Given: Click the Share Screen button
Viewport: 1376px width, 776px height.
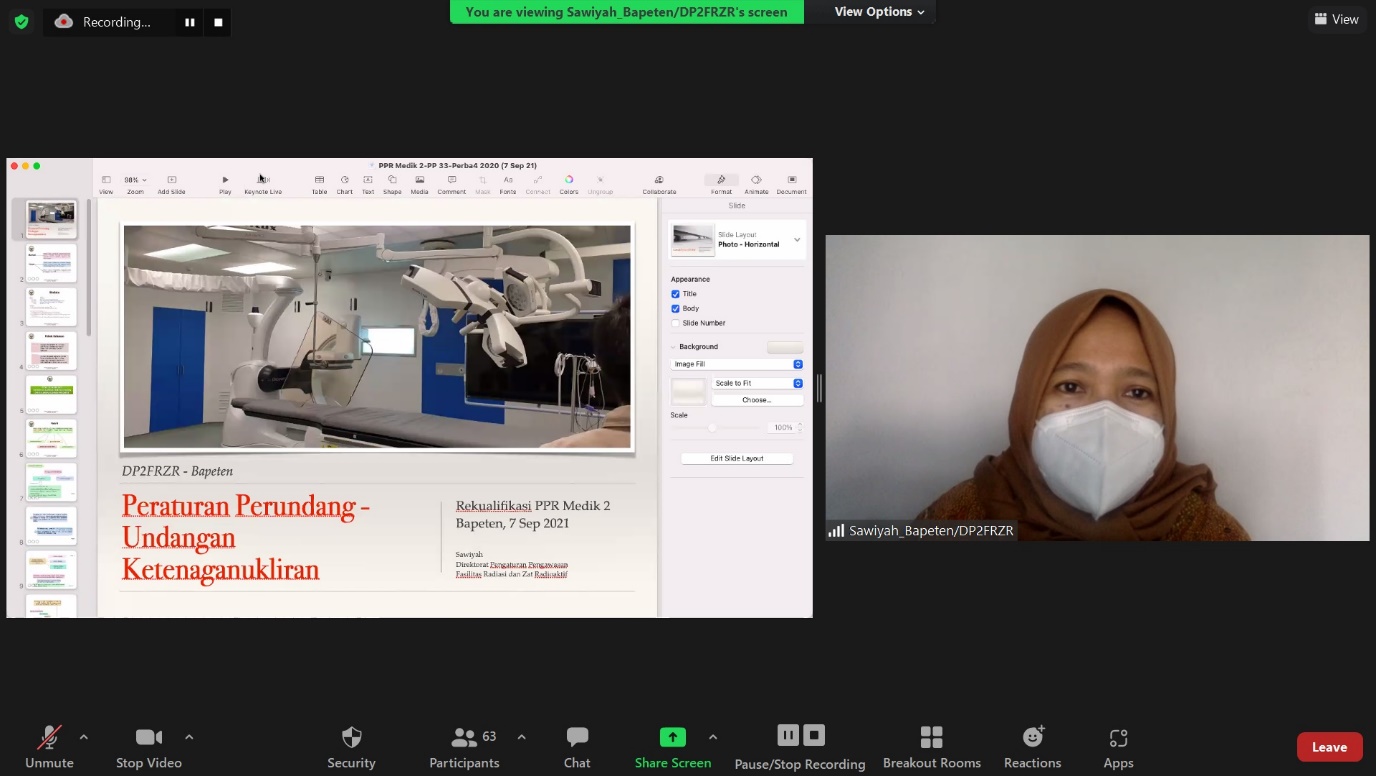Looking at the screenshot, I should tap(673, 747).
